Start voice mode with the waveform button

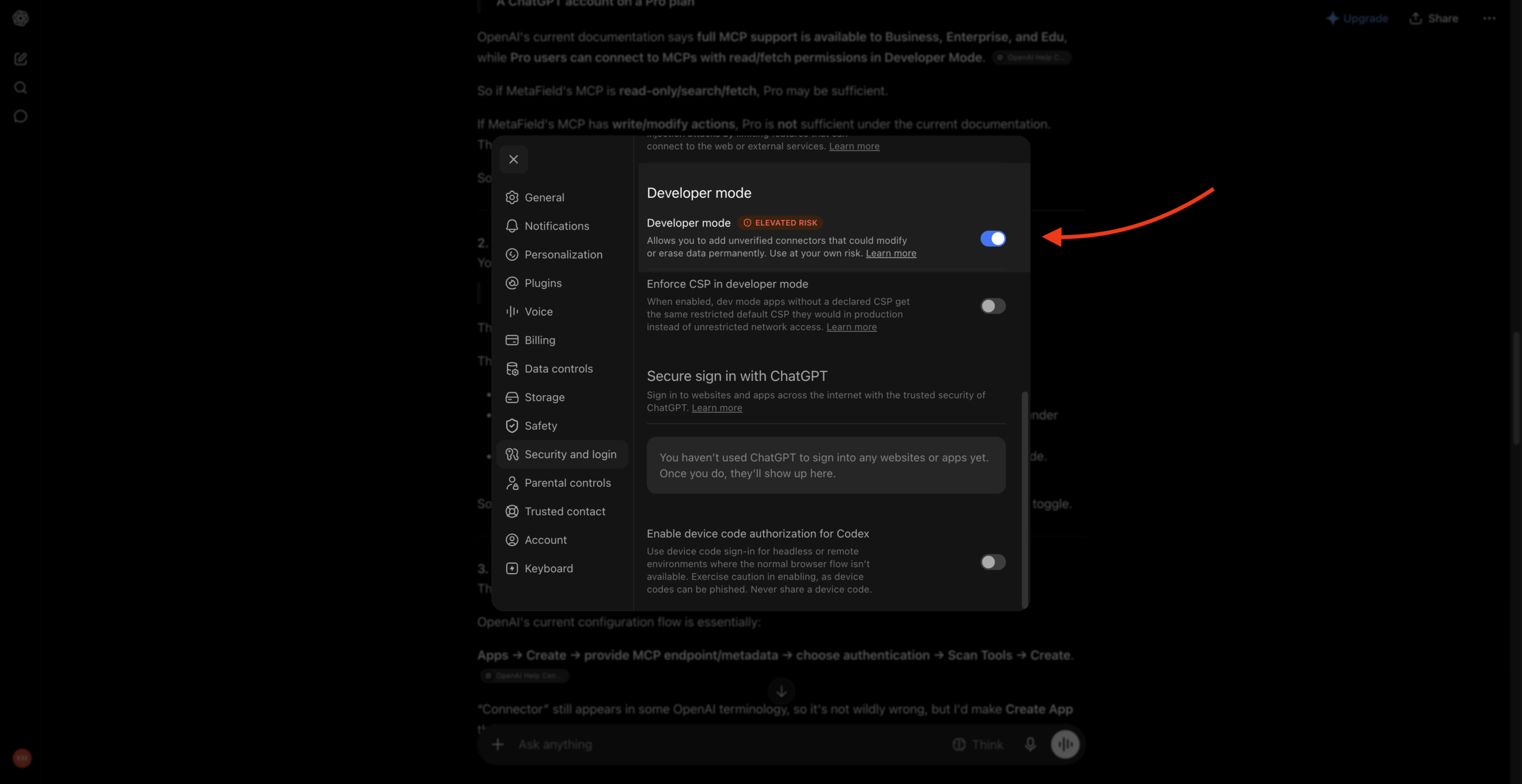point(1065,744)
